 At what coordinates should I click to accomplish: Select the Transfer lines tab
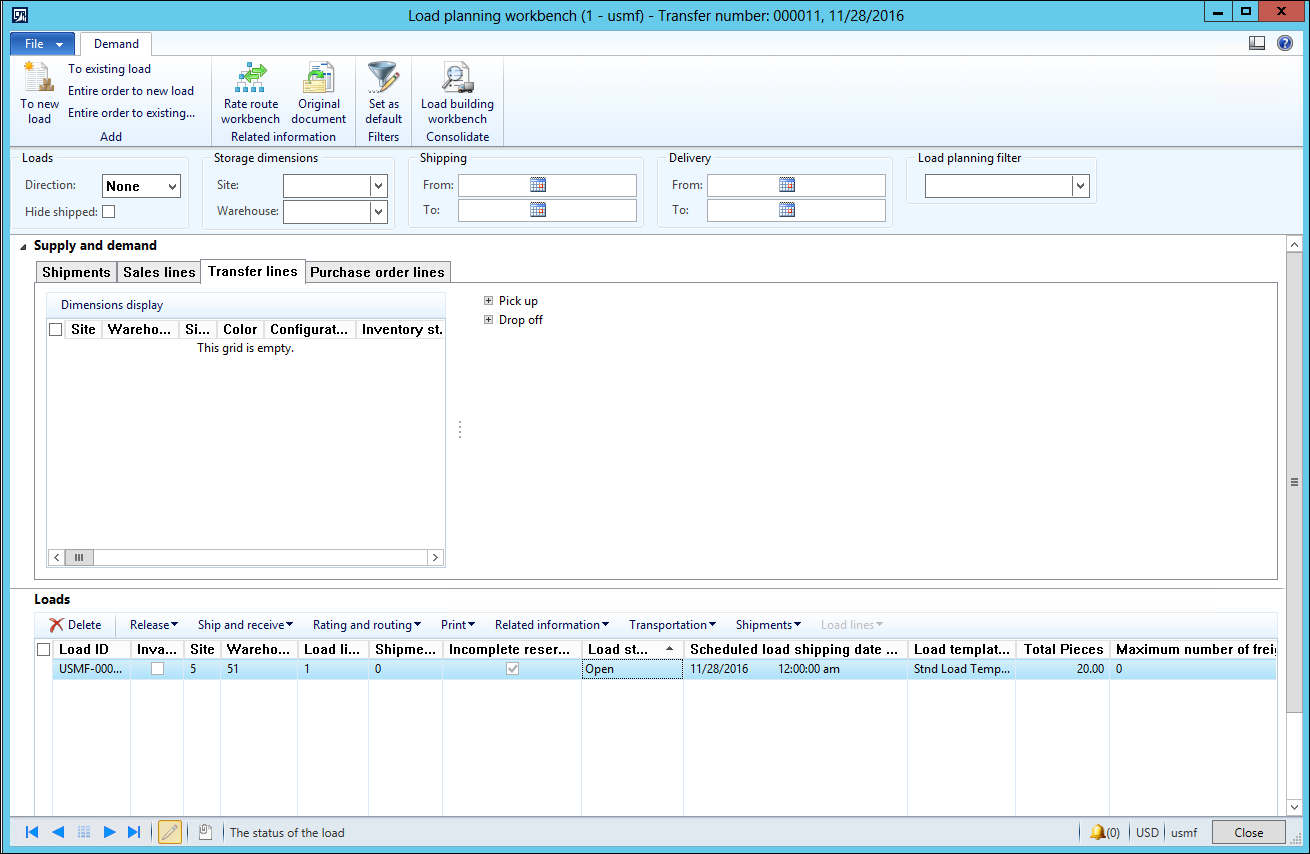coord(253,271)
